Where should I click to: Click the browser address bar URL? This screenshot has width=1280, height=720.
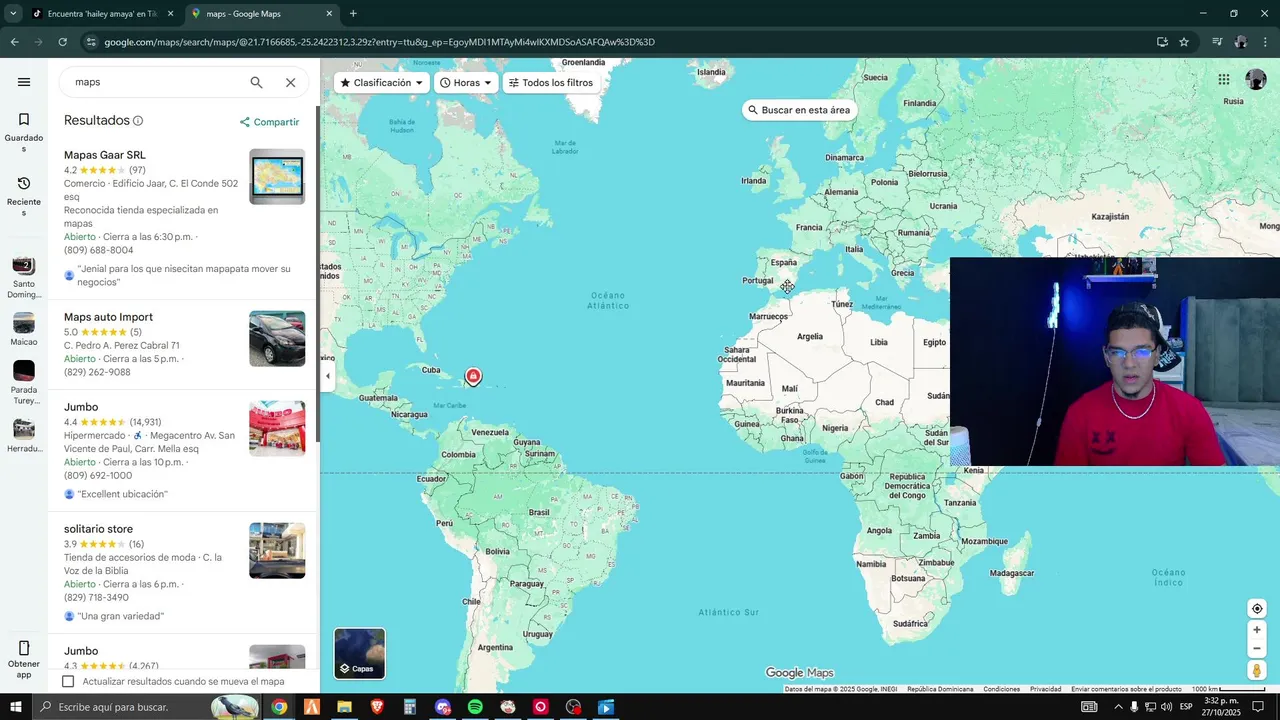coord(380,42)
